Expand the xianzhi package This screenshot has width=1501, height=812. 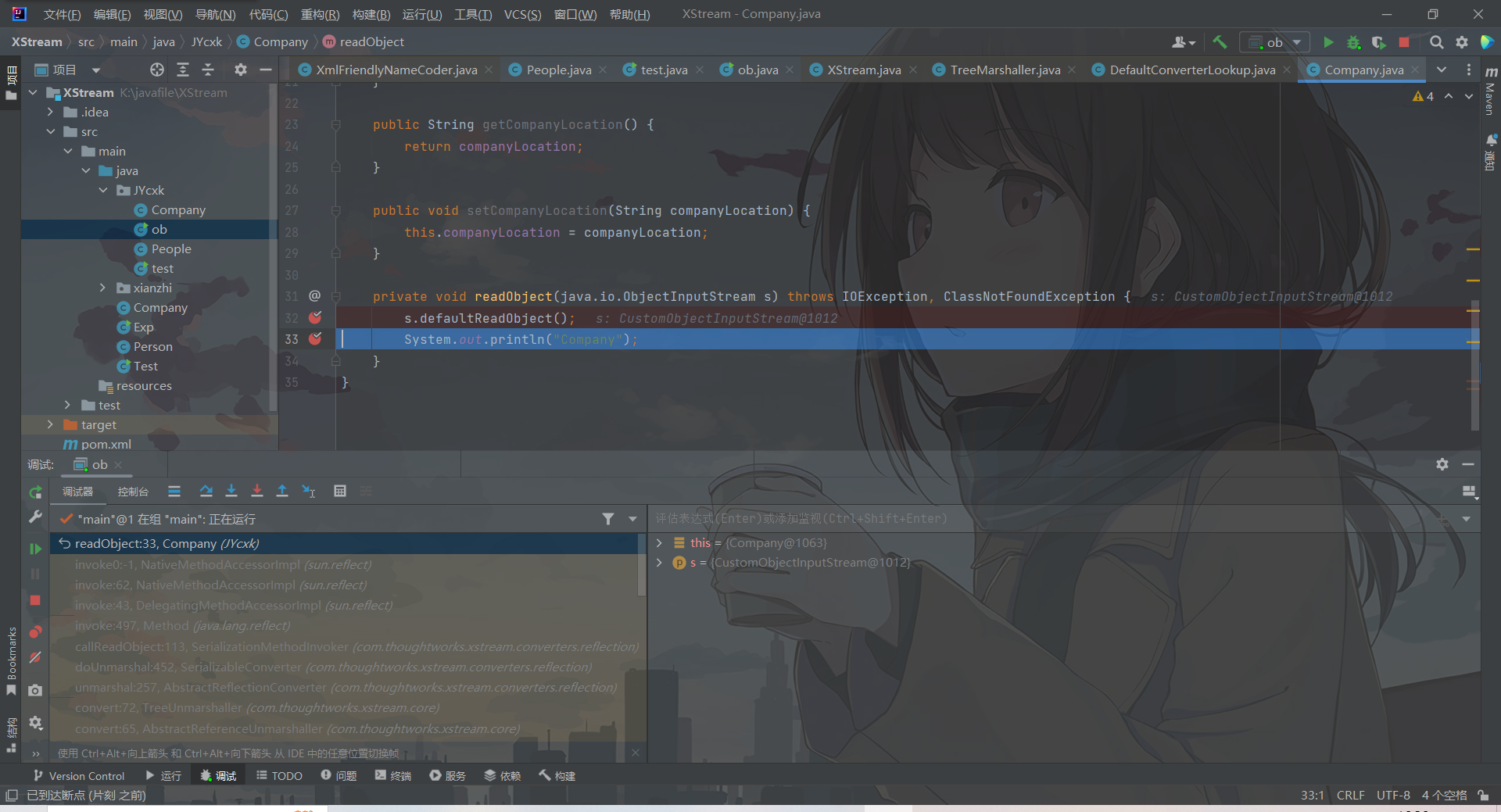(x=102, y=288)
